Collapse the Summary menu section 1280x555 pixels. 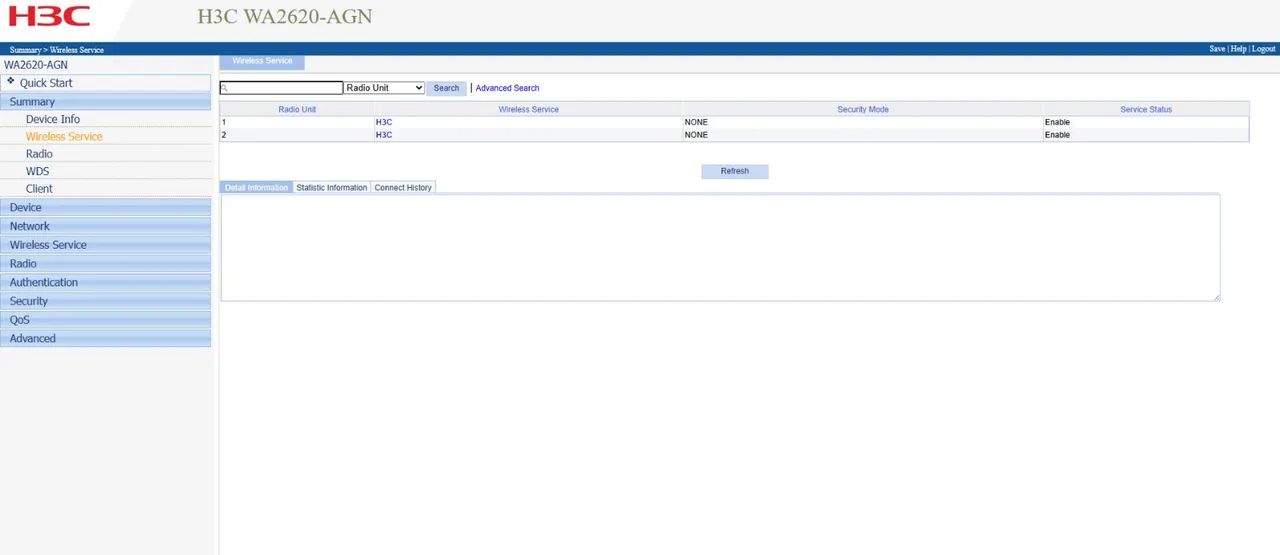point(32,102)
